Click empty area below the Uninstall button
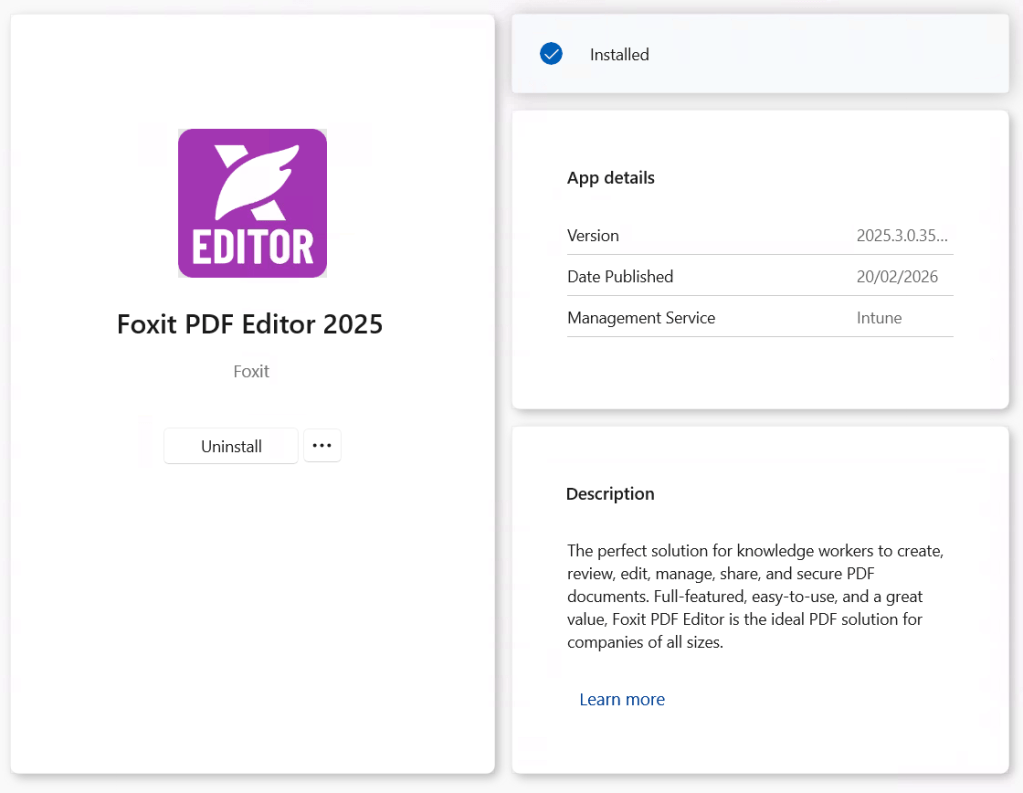This screenshot has width=1023, height=793. [250, 600]
